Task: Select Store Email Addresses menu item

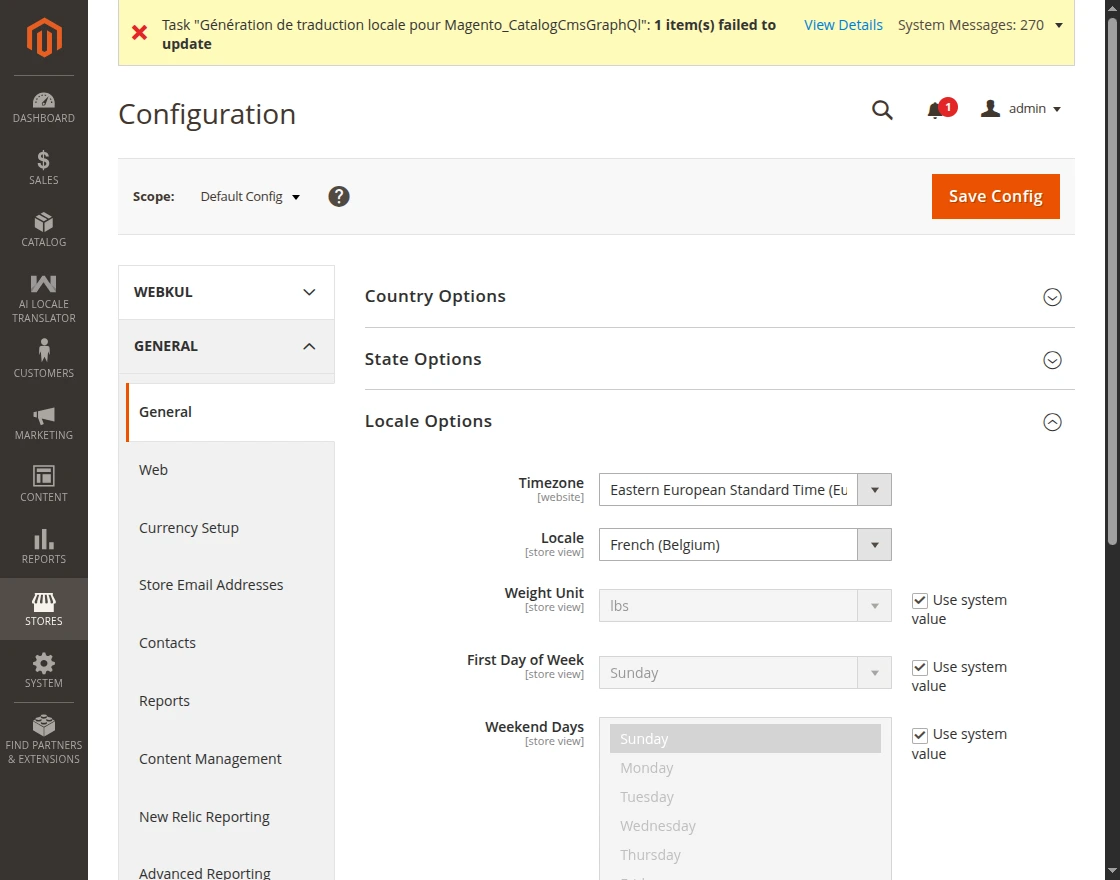Action: click(211, 585)
